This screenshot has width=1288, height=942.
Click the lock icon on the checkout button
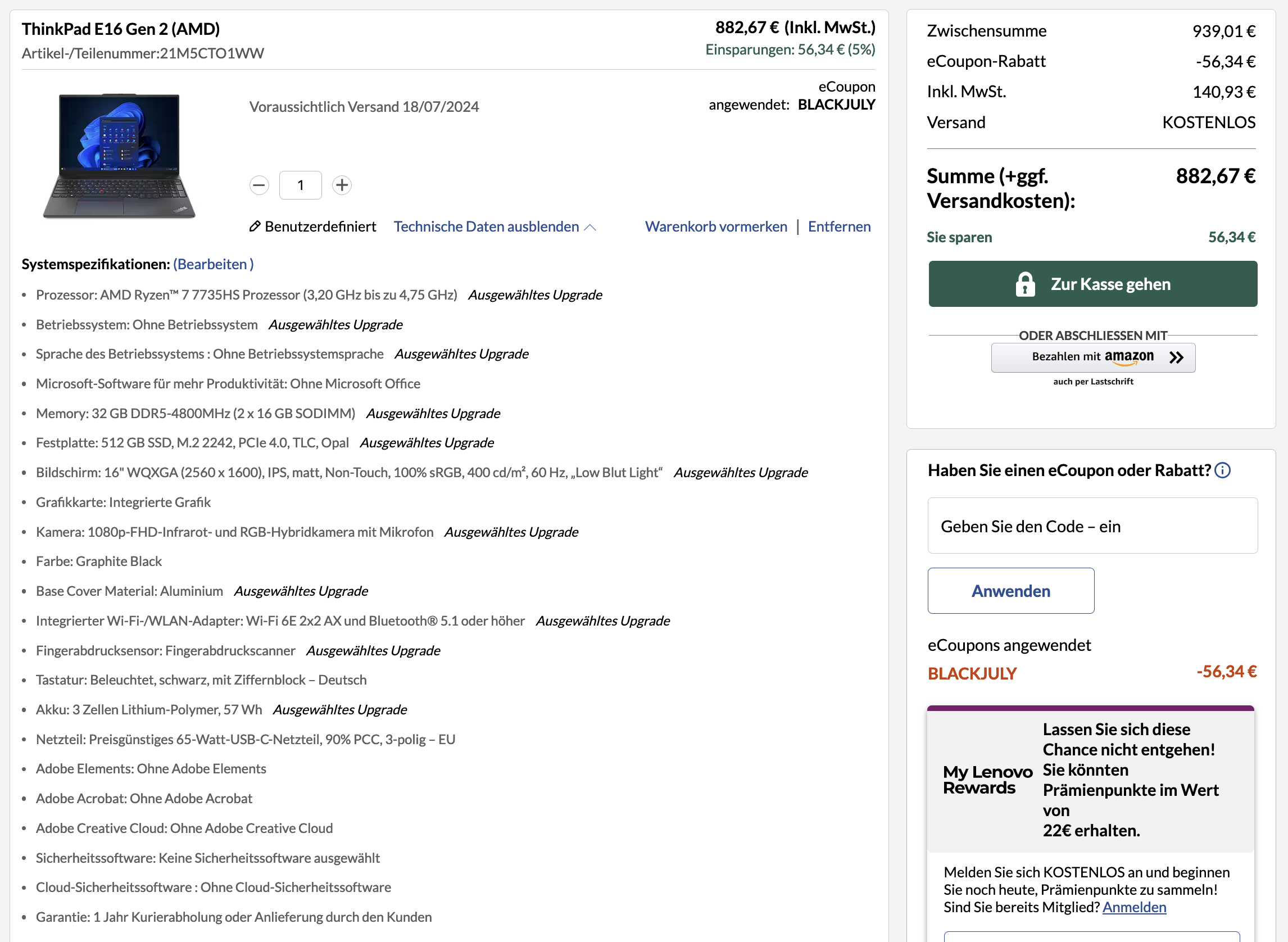(1025, 283)
